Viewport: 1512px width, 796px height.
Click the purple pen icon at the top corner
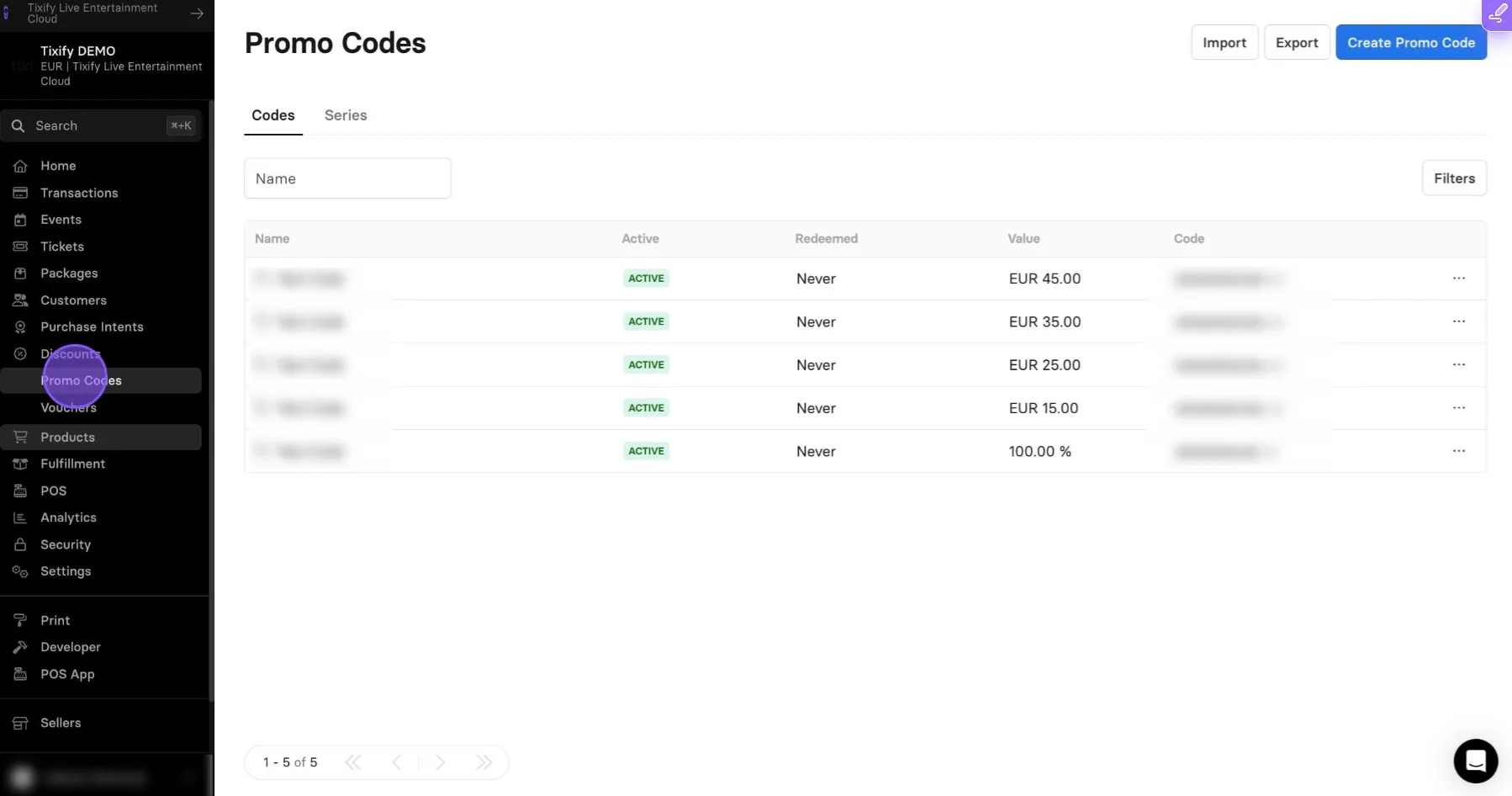click(x=1497, y=14)
